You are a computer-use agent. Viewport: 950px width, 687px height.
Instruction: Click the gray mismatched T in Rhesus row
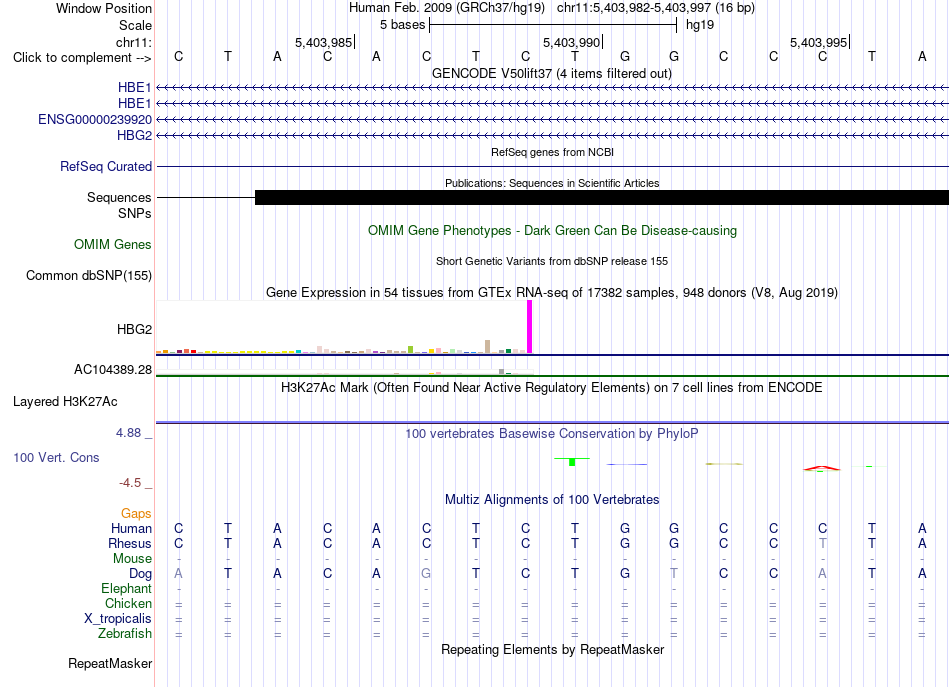822,543
